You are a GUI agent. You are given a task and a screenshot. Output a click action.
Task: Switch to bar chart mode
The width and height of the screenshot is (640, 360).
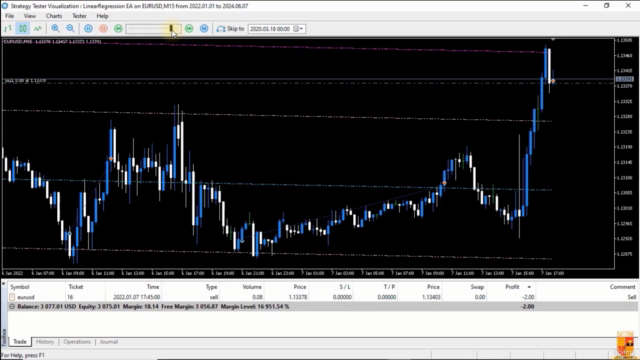coord(8,29)
